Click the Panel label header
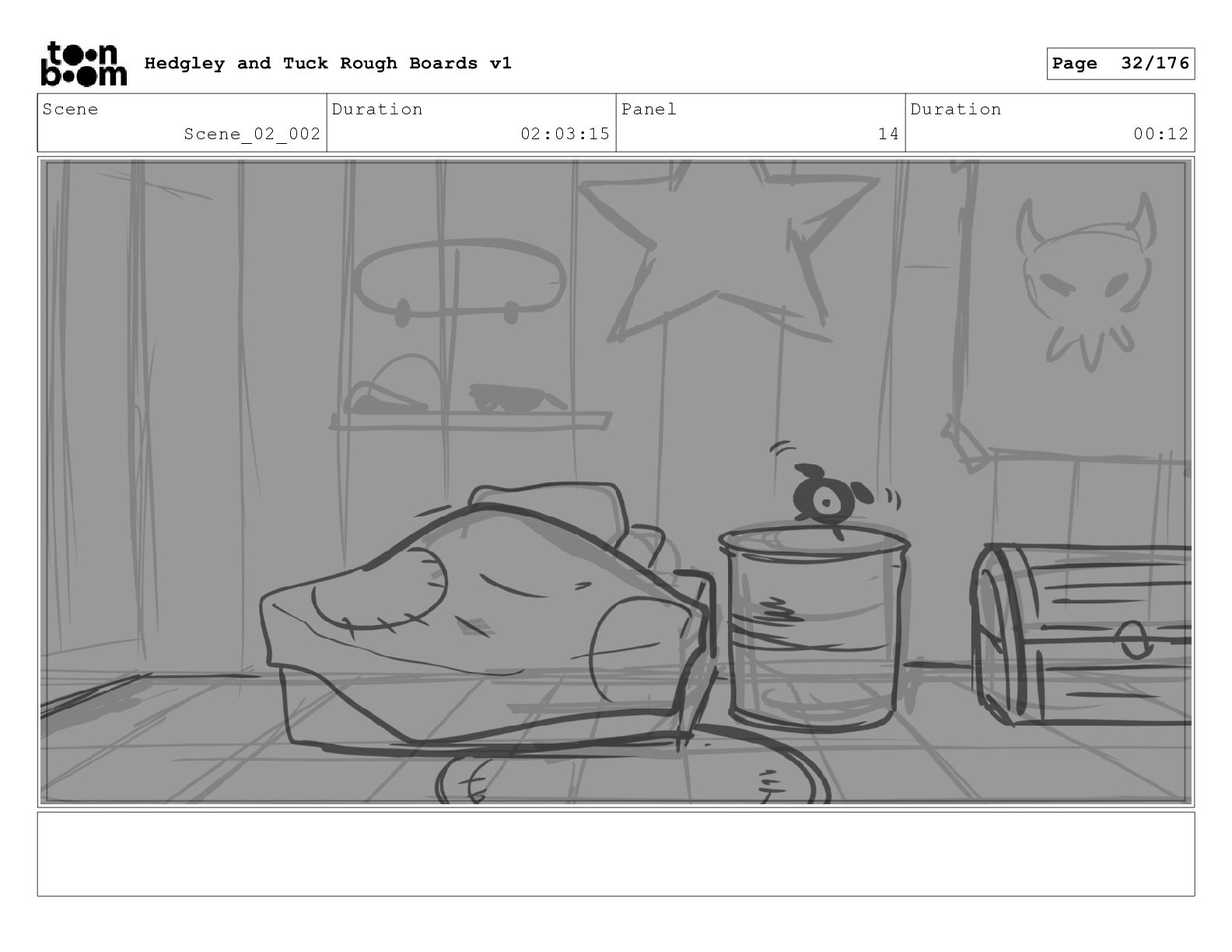Viewport: 1232px width, 952px height. [x=649, y=110]
